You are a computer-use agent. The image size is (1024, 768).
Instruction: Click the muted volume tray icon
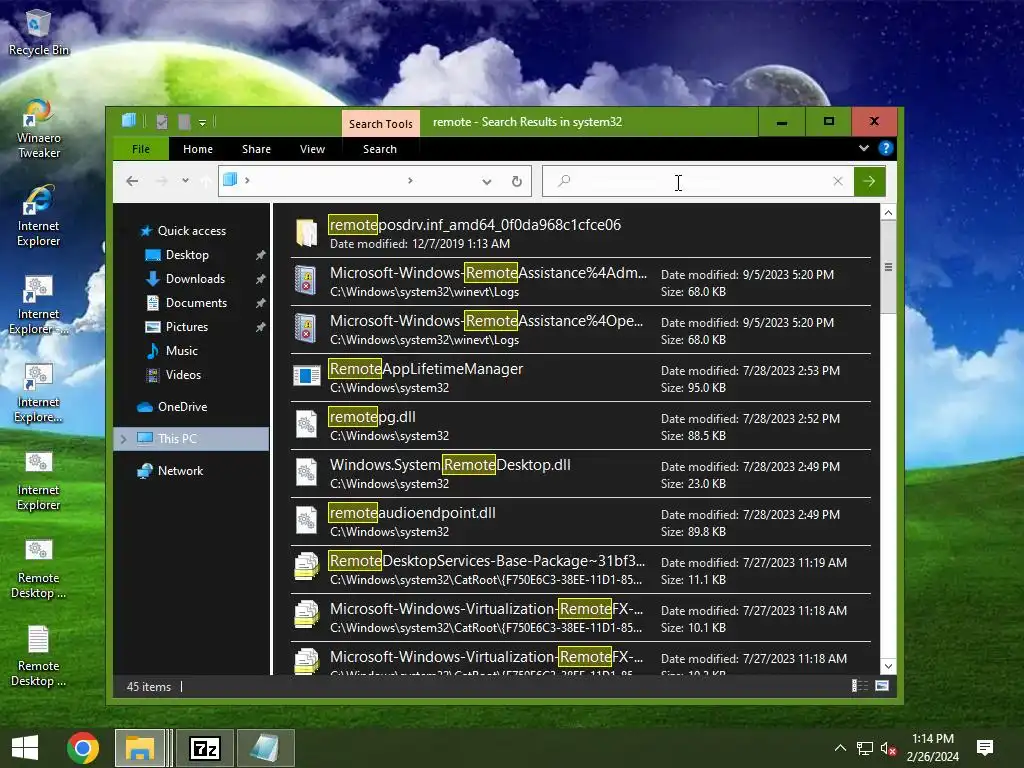coord(888,748)
